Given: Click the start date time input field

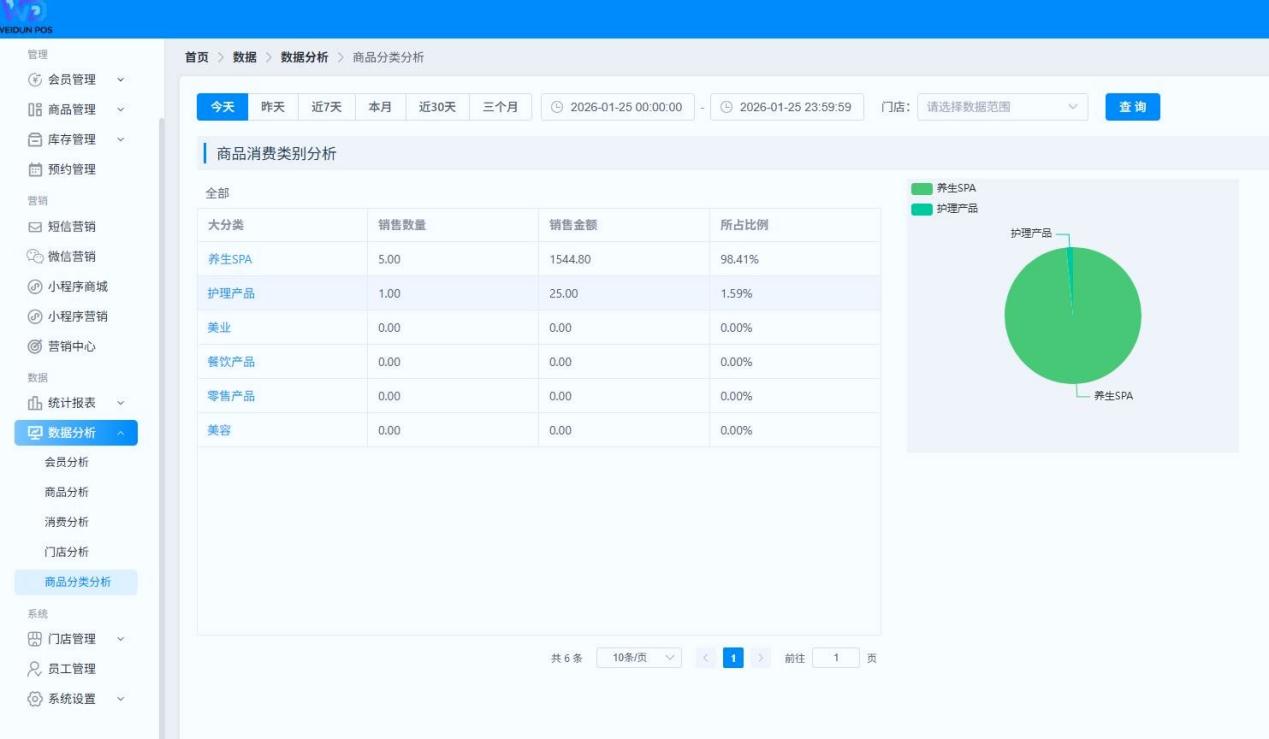Looking at the screenshot, I should point(618,107).
